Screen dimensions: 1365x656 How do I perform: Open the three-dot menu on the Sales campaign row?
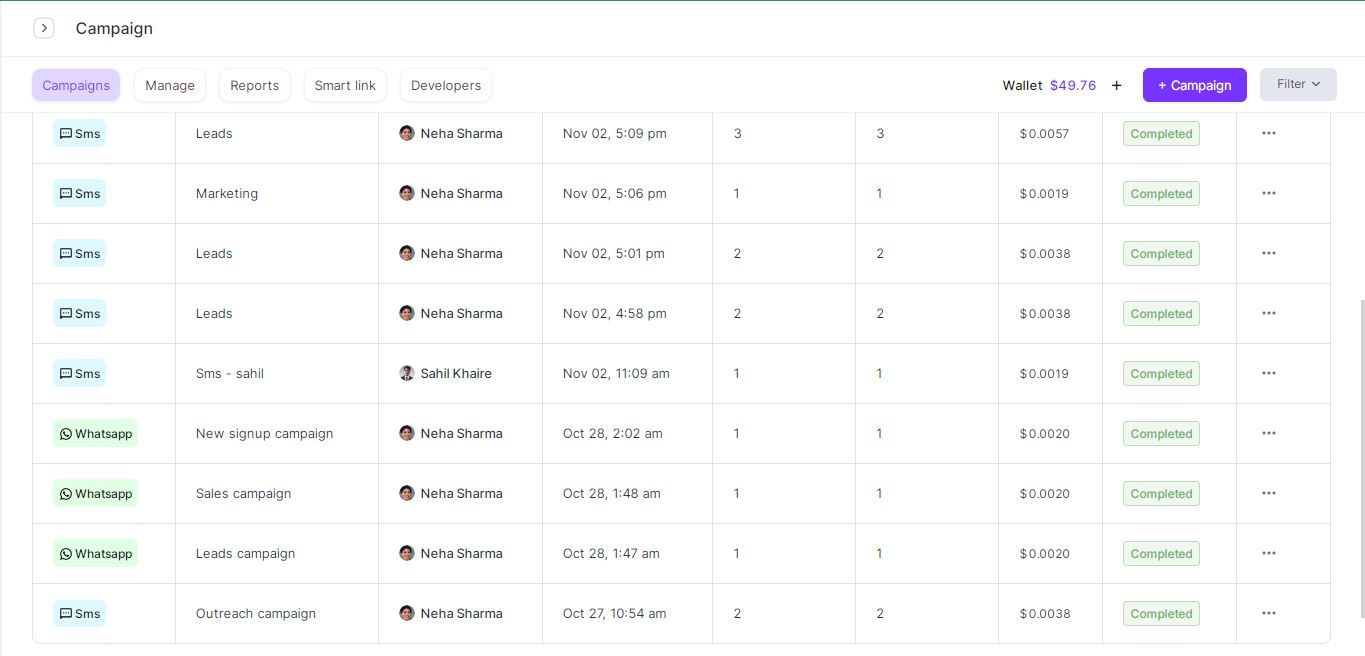pyautogui.click(x=1268, y=493)
